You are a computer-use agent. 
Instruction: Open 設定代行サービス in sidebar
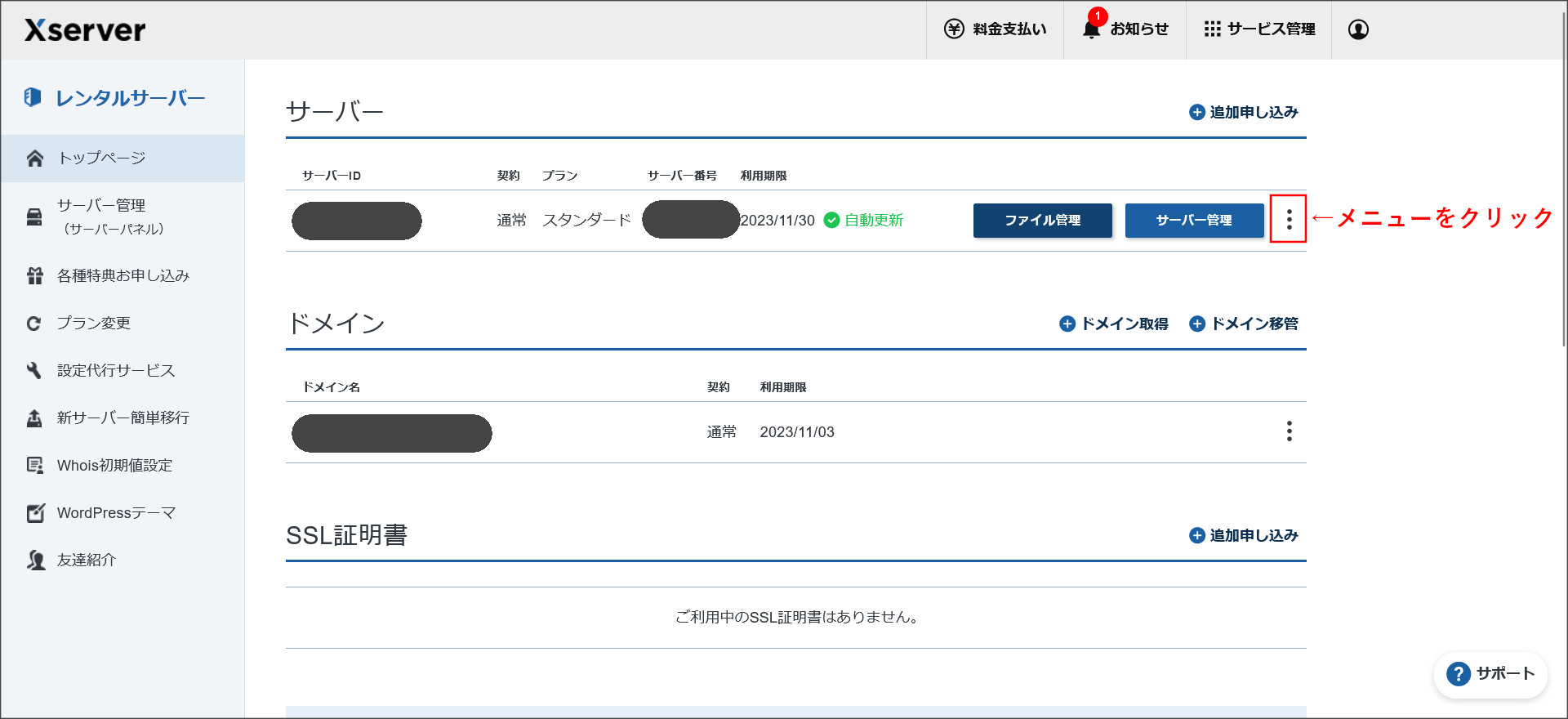tap(122, 371)
